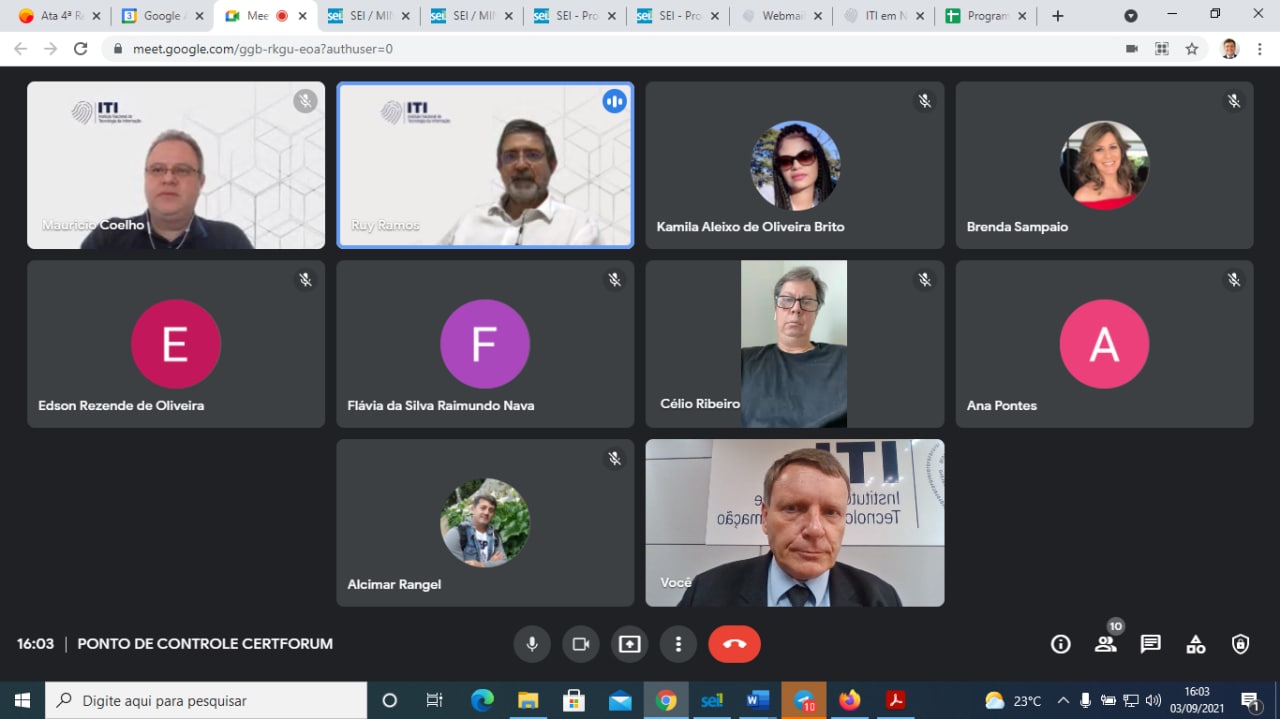This screenshot has width=1280, height=719.
Task: Open the activities shapes icon
Action: pyautogui.click(x=1196, y=644)
